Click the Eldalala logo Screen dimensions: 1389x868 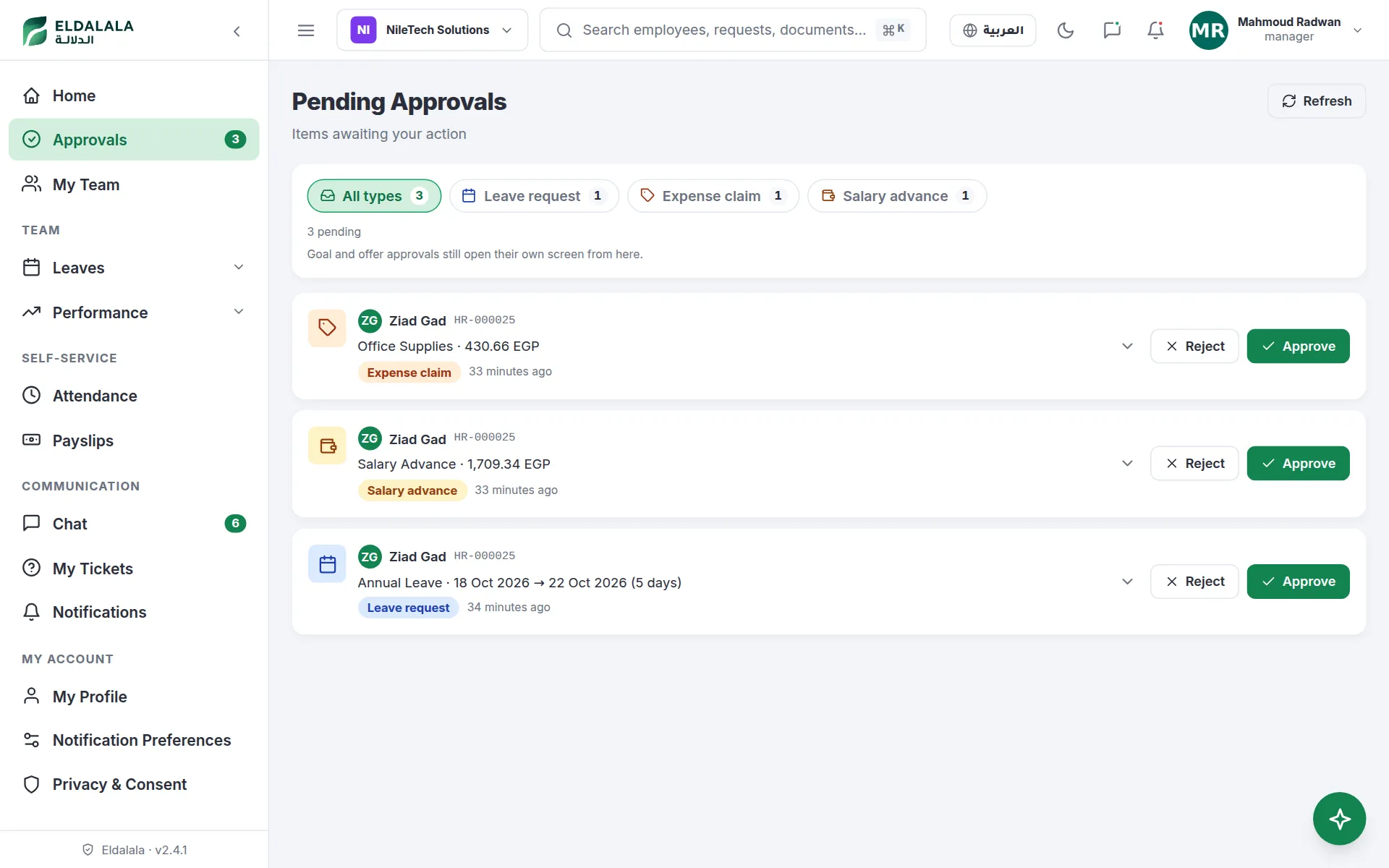click(x=78, y=31)
